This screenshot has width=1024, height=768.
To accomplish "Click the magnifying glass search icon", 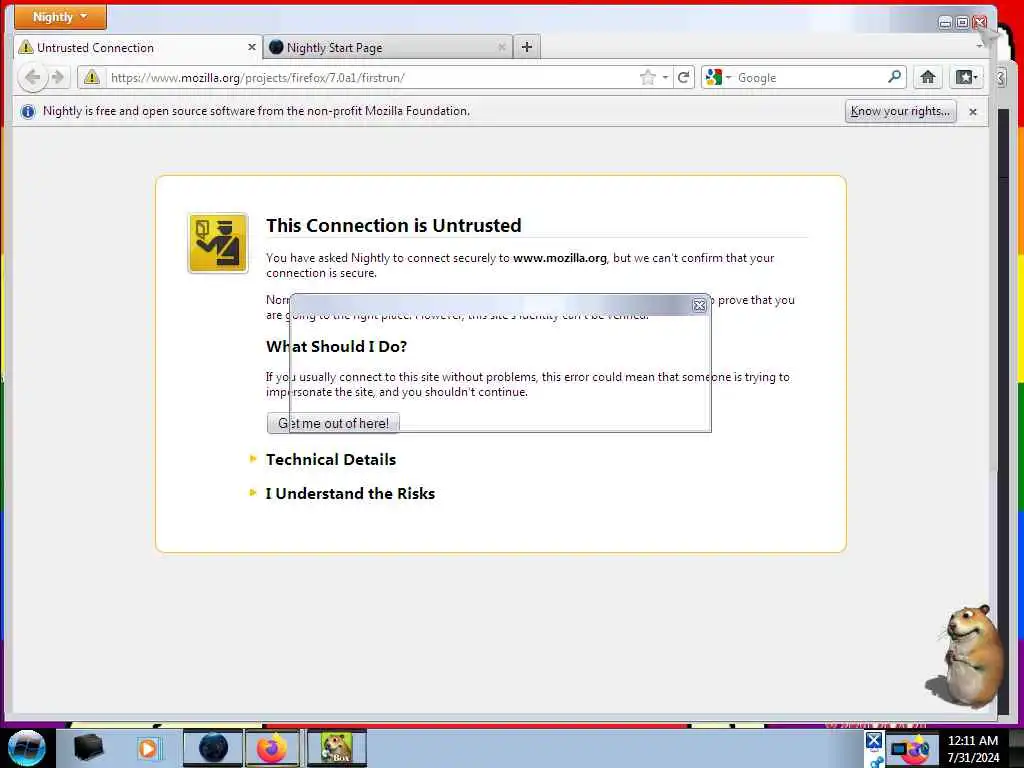I will [895, 77].
